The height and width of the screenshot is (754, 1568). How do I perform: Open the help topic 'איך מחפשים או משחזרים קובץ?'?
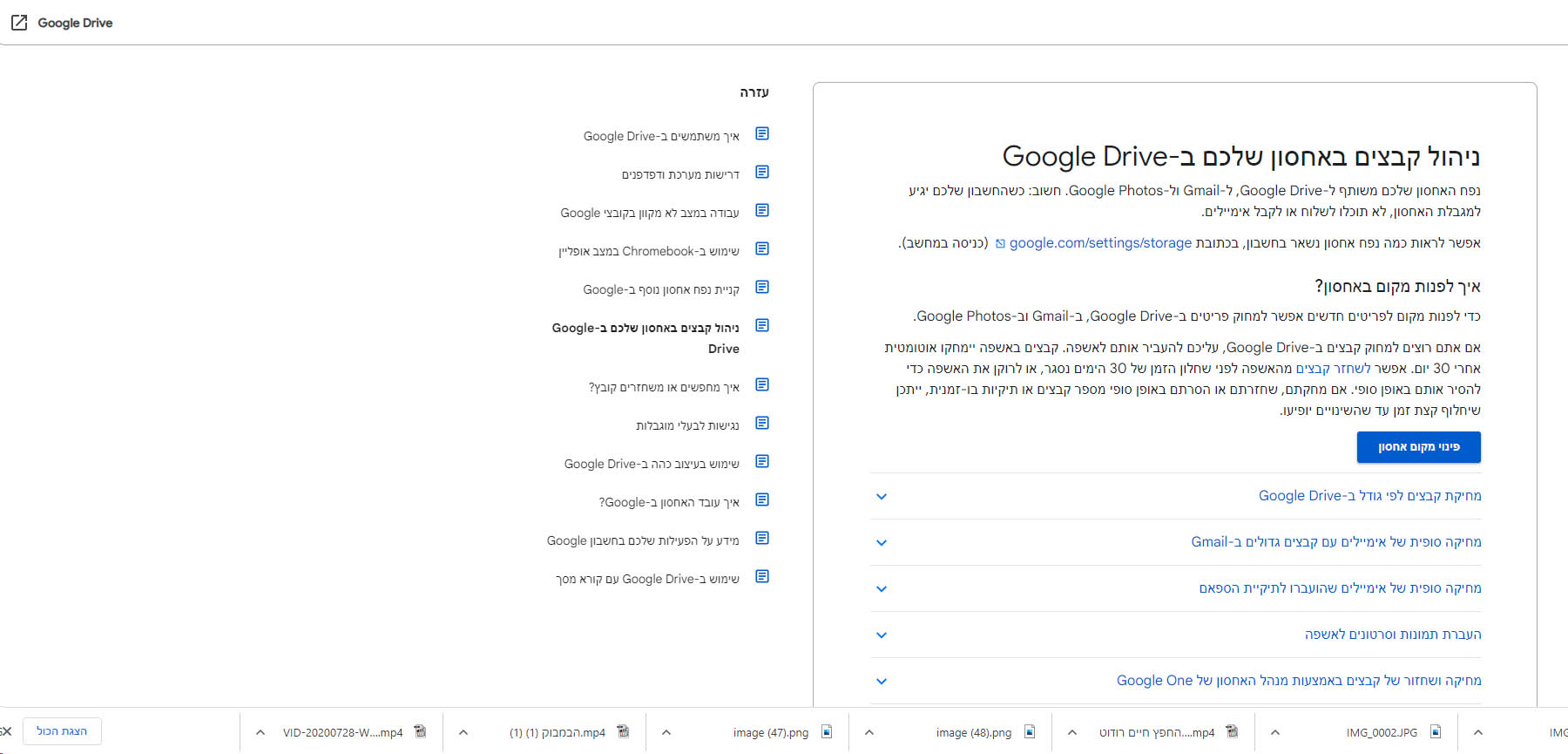click(664, 387)
